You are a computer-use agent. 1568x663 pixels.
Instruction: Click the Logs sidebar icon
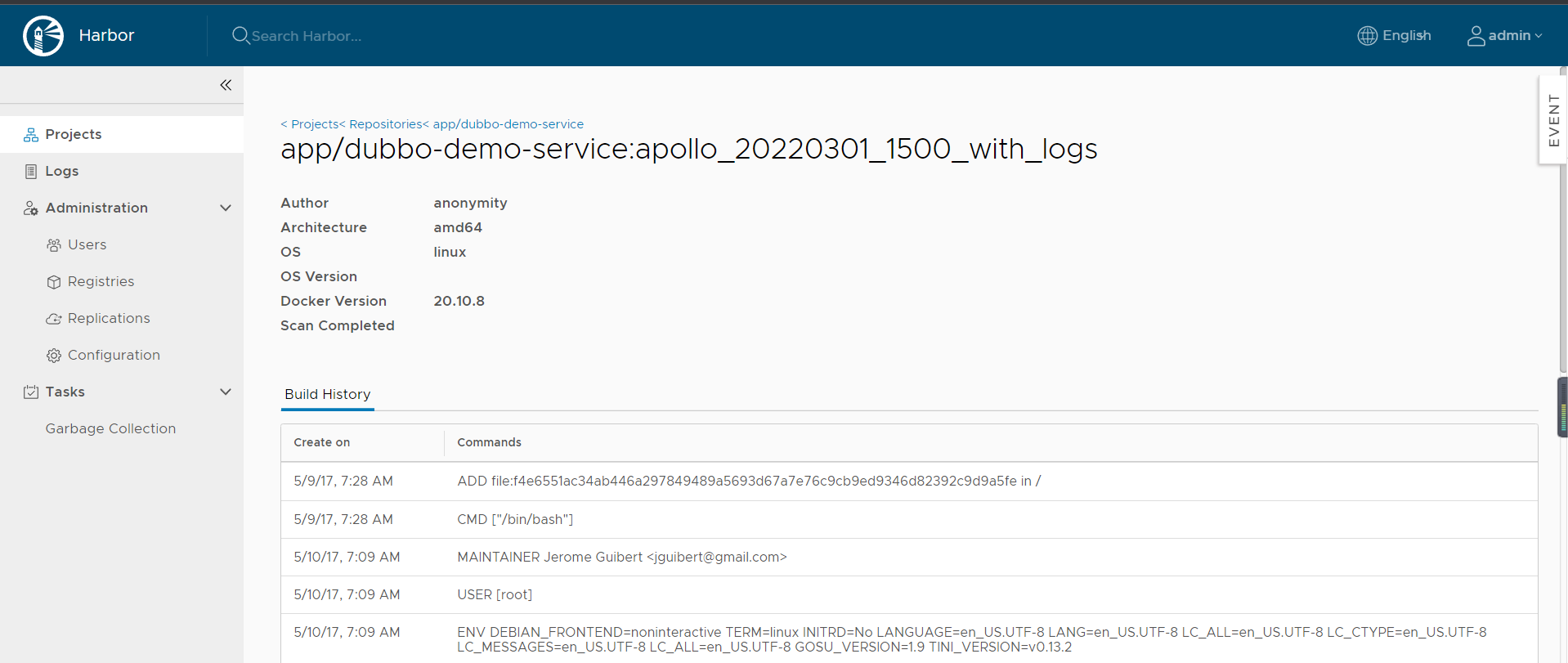31,171
